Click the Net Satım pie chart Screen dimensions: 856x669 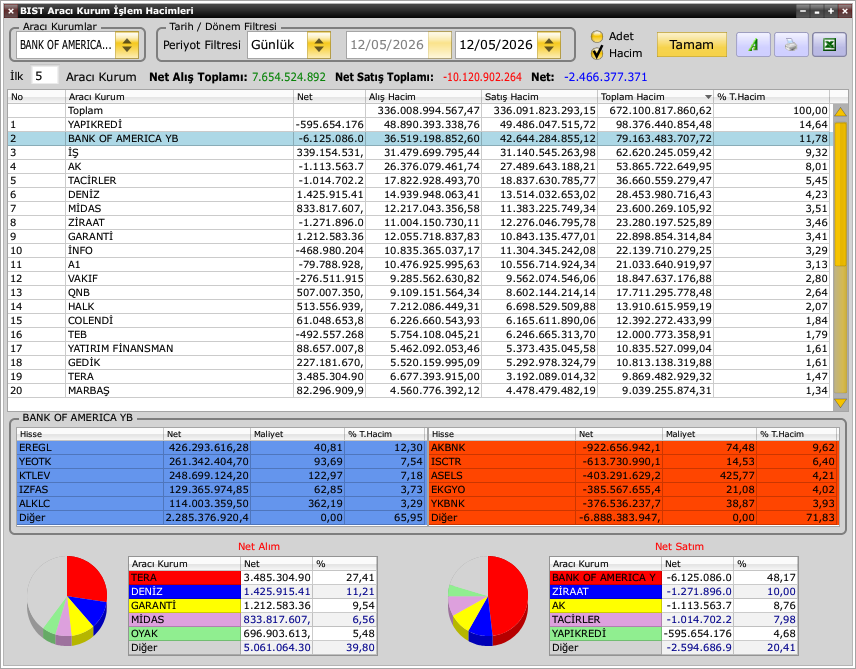pos(488,601)
